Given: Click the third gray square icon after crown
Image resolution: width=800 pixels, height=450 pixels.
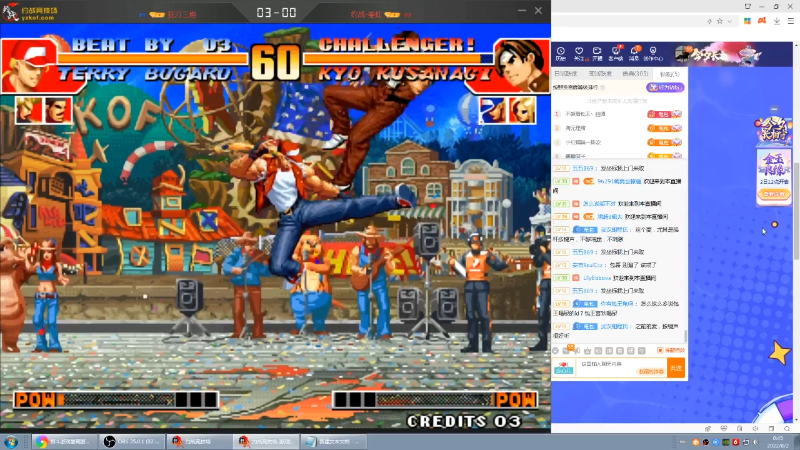Looking at the screenshot, I should click(620, 351).
